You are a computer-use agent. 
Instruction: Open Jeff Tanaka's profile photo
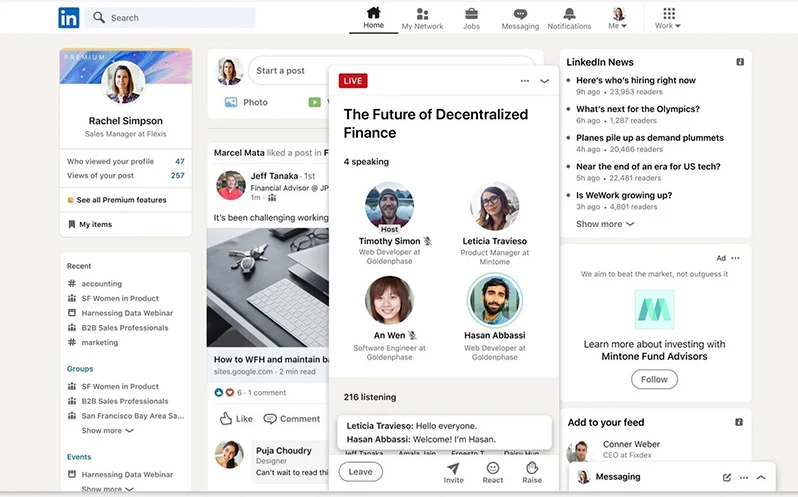click(x=231, y=185)
